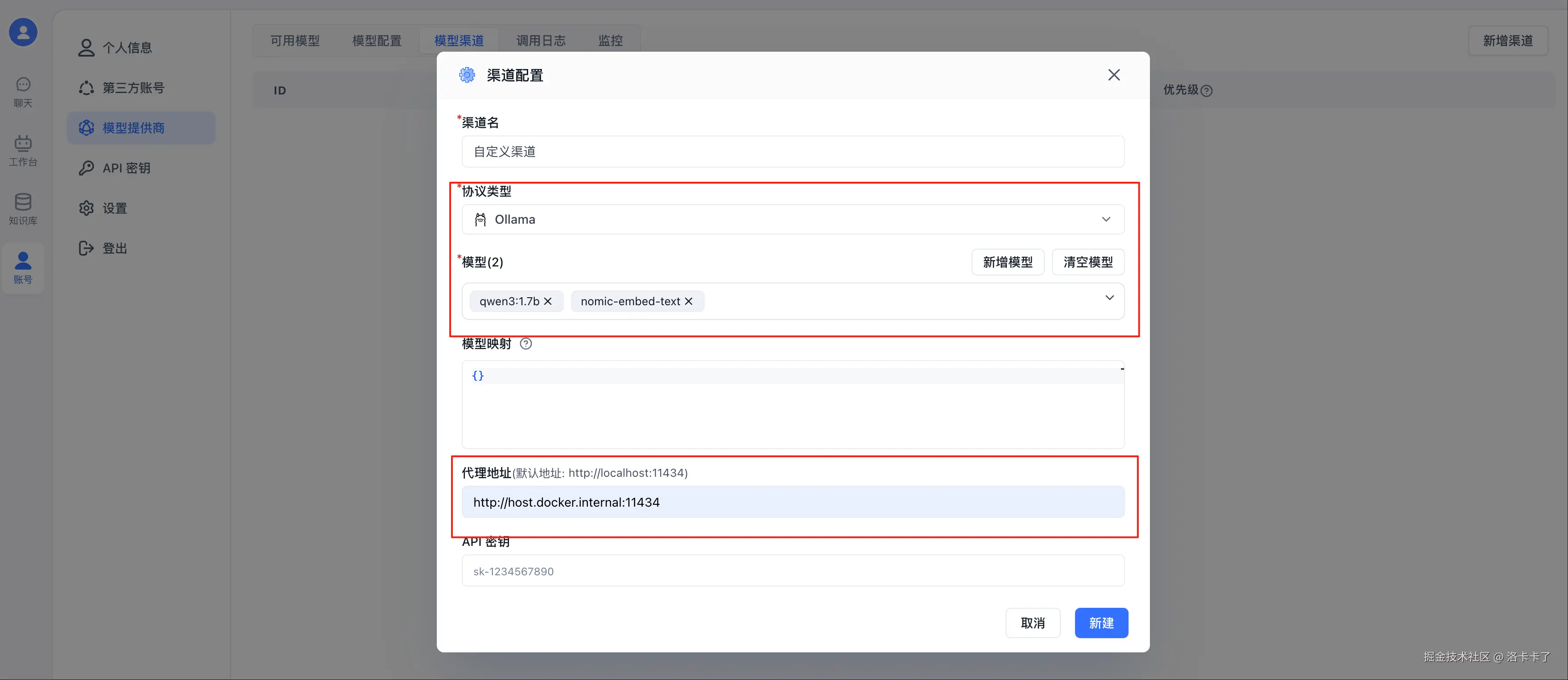Open the API 密钥 menu item

(x=126, y=168)
